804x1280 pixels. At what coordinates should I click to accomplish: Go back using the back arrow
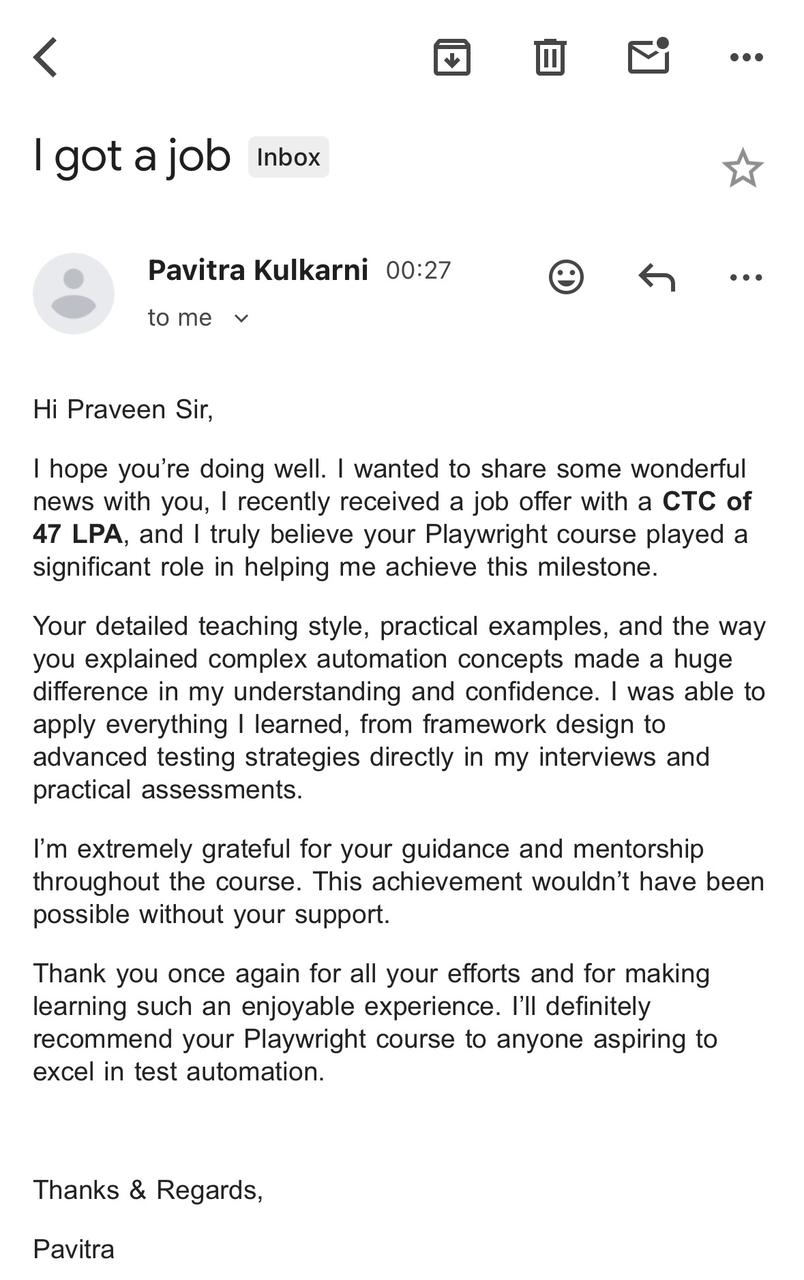(46, 57)
